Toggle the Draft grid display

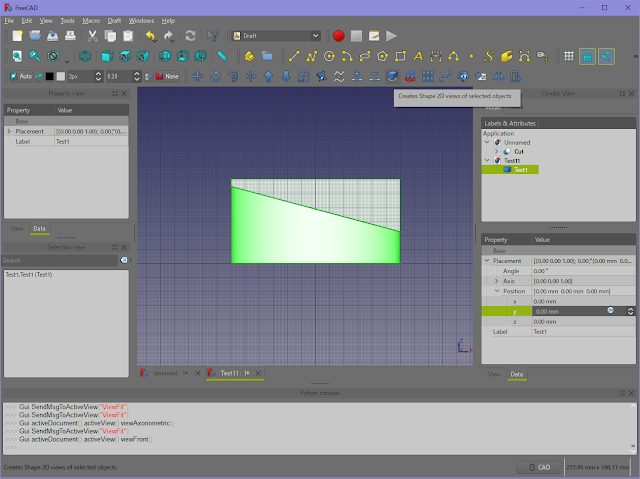tap(568, 56)
